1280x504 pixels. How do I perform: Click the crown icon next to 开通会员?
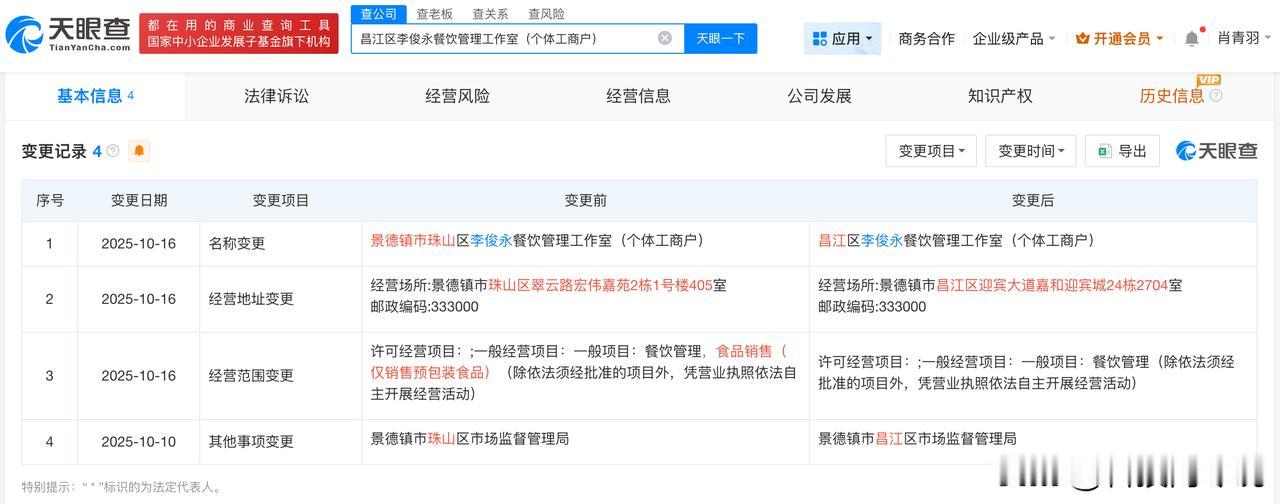click(x=1082, y=38)
